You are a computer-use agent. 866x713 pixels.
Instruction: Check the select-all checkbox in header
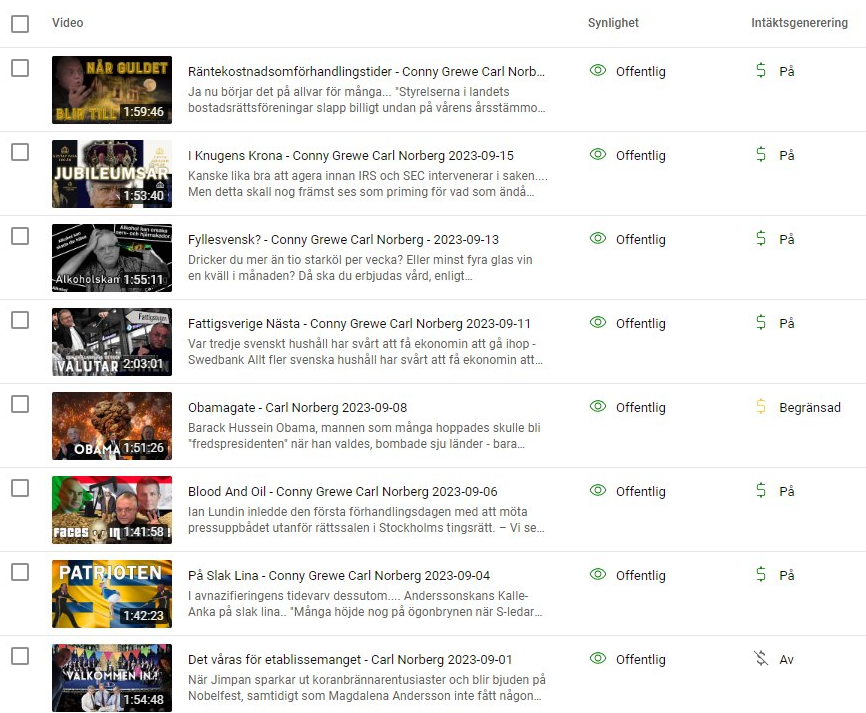20,24
